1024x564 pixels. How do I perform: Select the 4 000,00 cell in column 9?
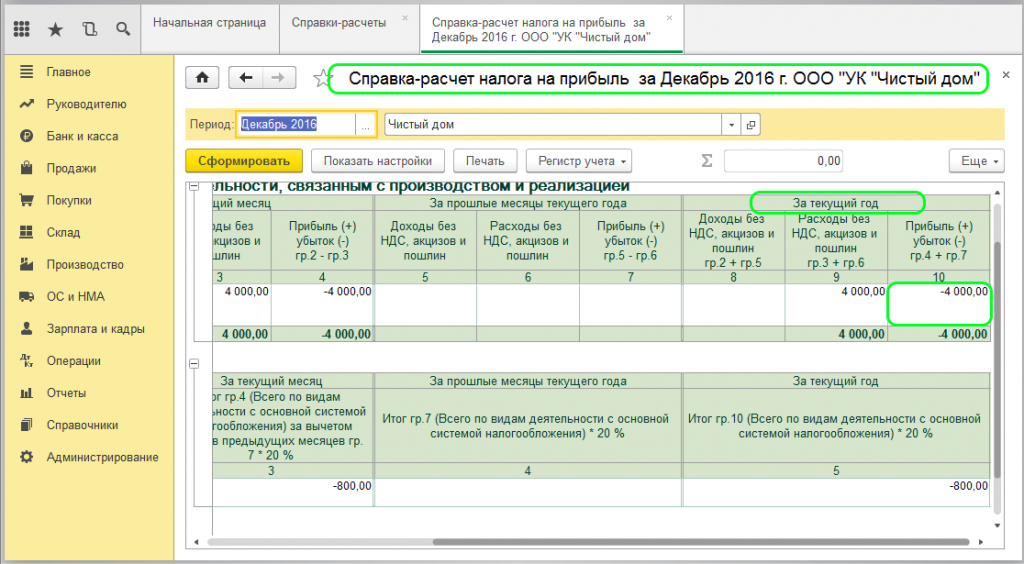tap(836, 304)
